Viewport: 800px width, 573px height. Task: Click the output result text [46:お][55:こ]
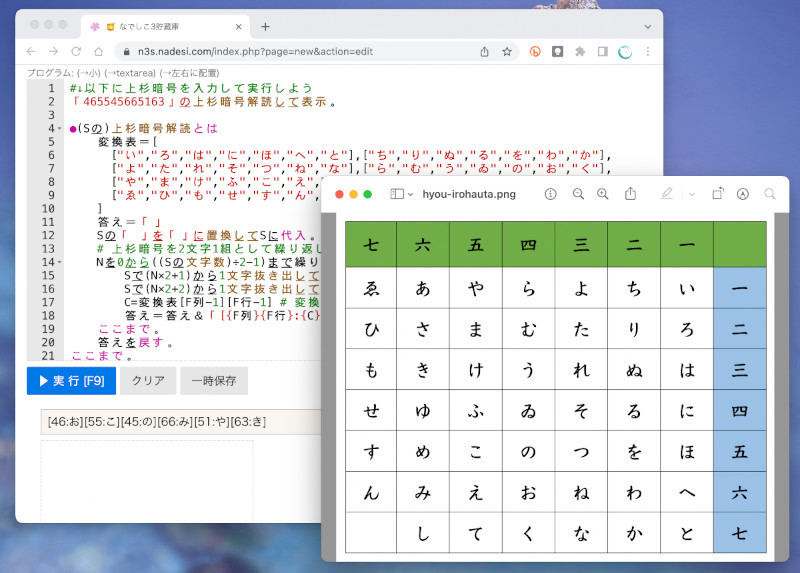tap(157, 422)
